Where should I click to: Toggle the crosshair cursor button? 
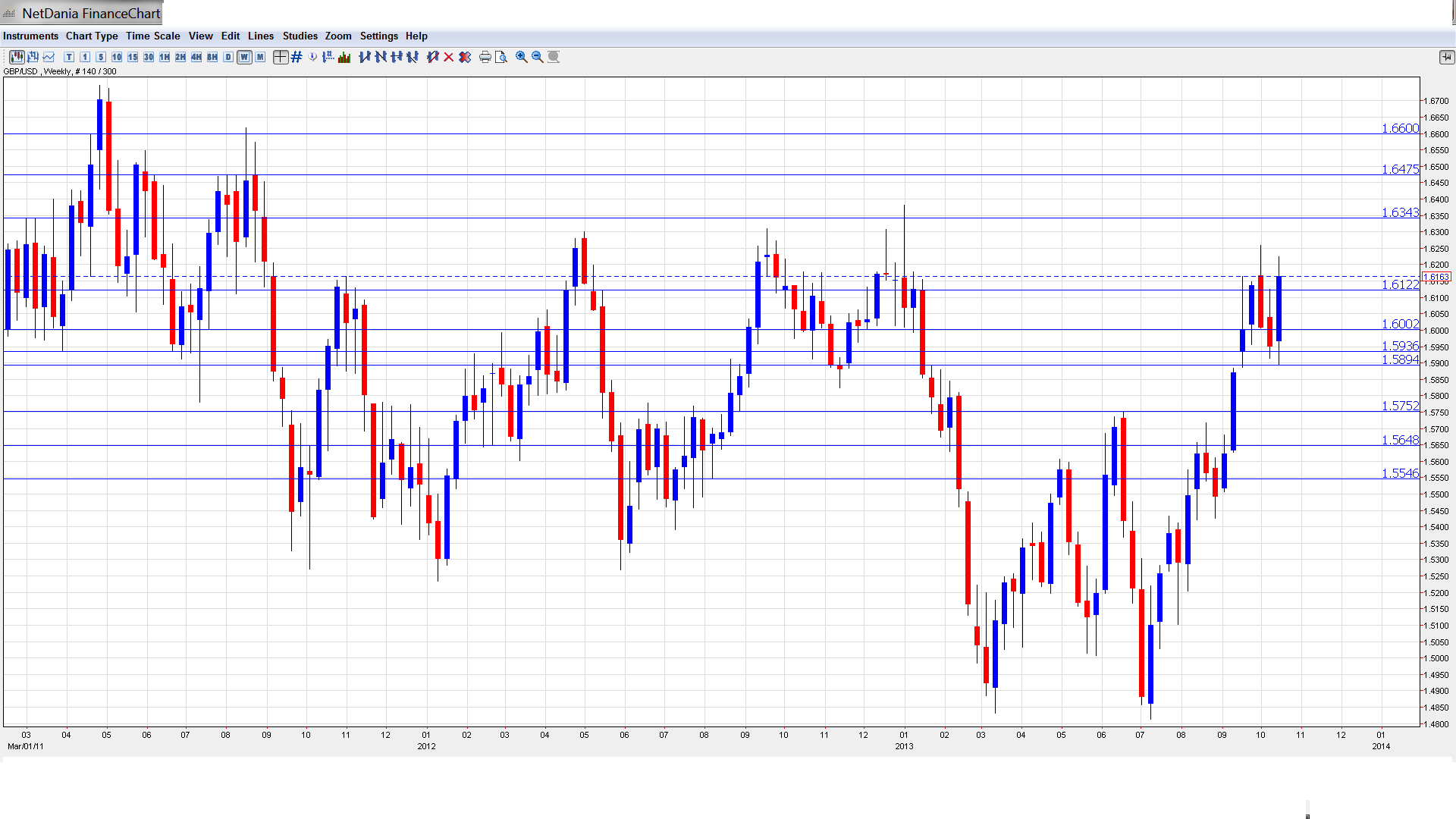[281, 57]
